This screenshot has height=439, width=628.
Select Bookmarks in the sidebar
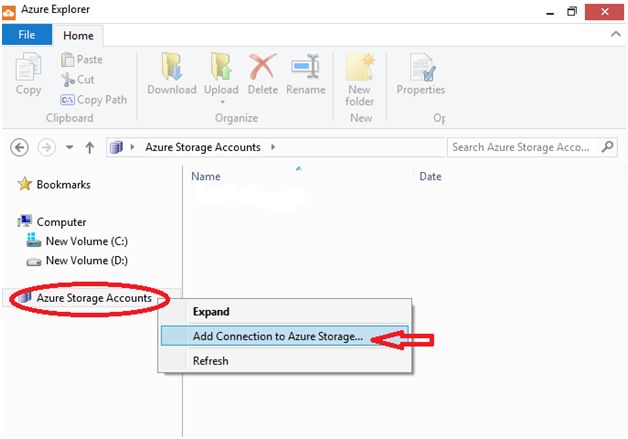(x=63, y=185)
